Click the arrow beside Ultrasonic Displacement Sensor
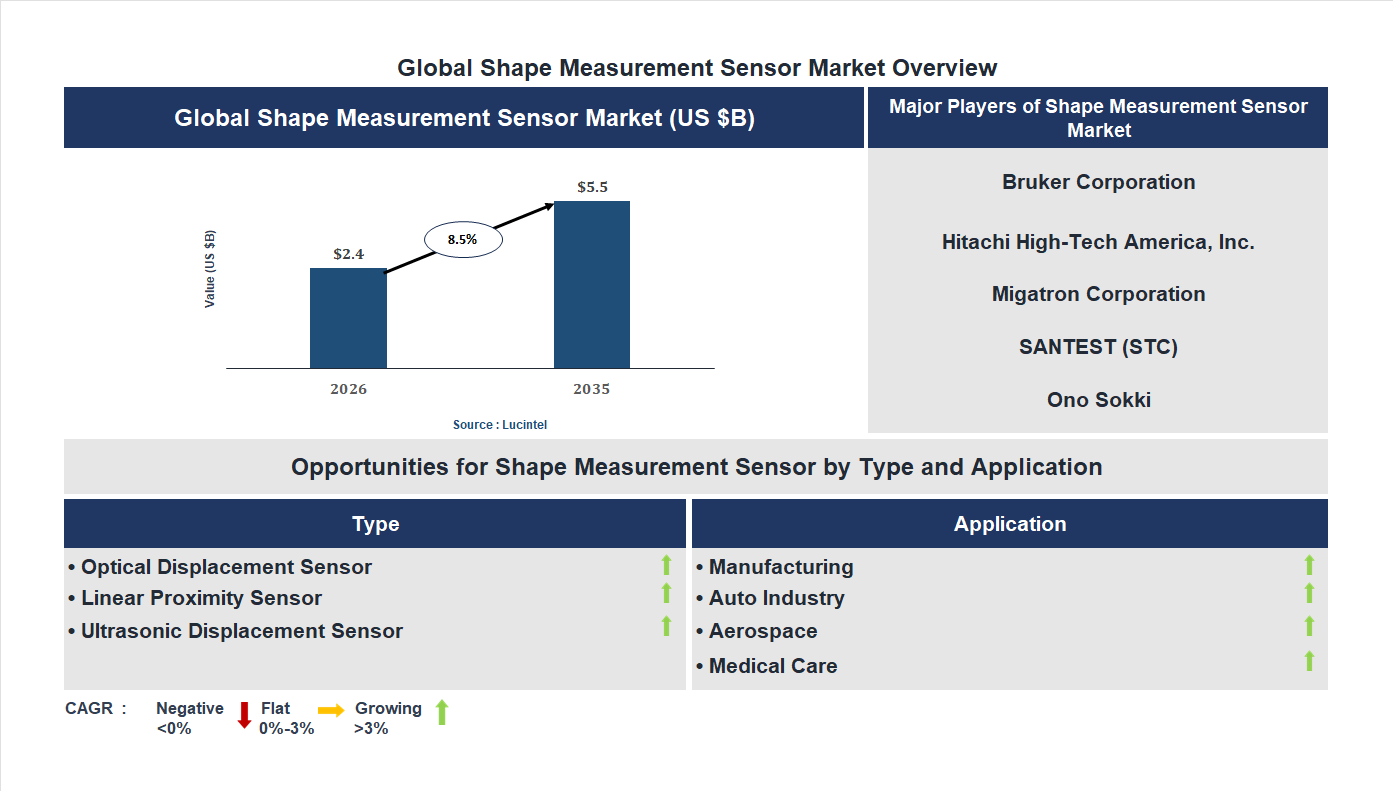Image resolution: width=1393 pixels, height=791 pixels. click(x=666, y=627)
